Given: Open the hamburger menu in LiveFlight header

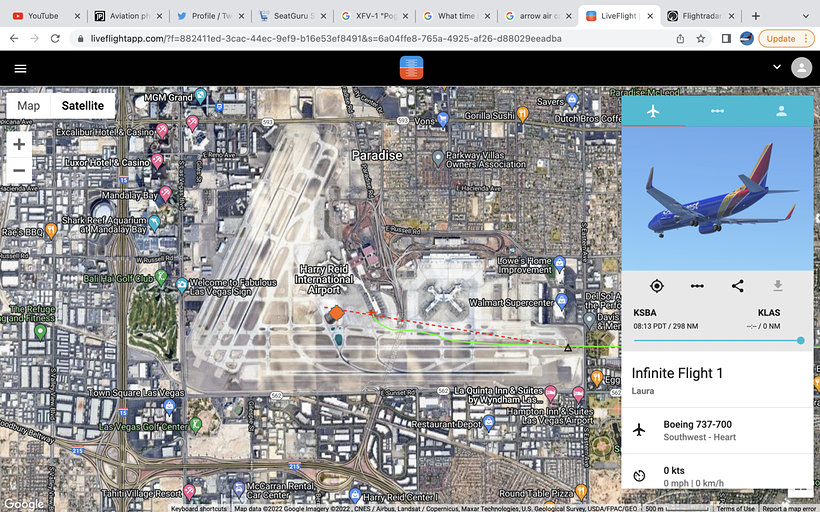Looking at the screenshot, I should (x=20, y=69).
